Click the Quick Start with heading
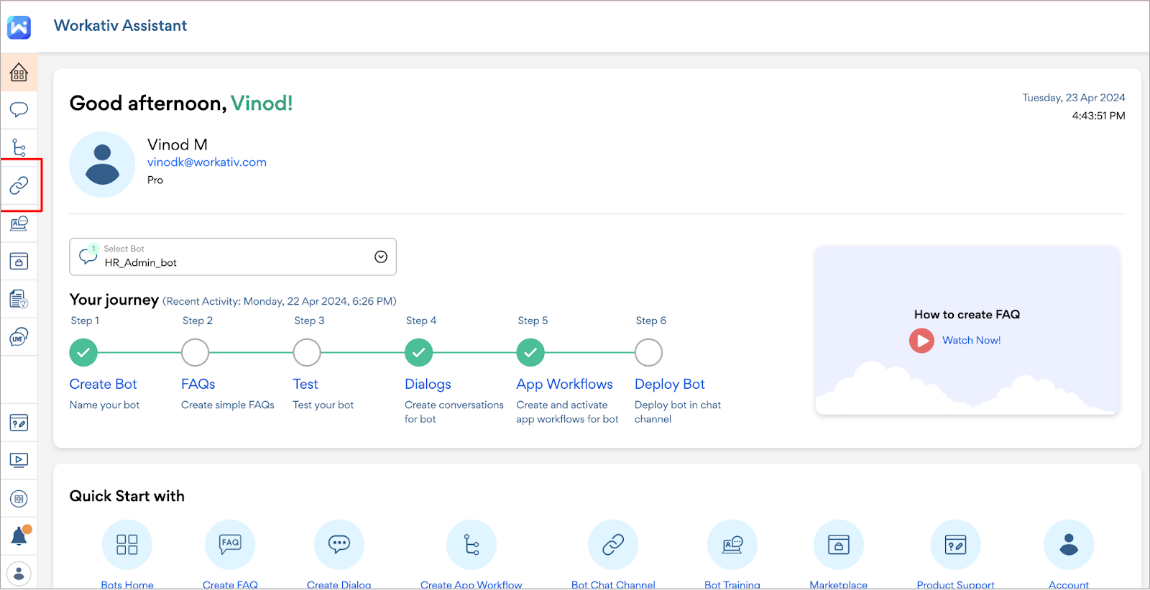Screen dimensions: 1150x590 point(127,496)
